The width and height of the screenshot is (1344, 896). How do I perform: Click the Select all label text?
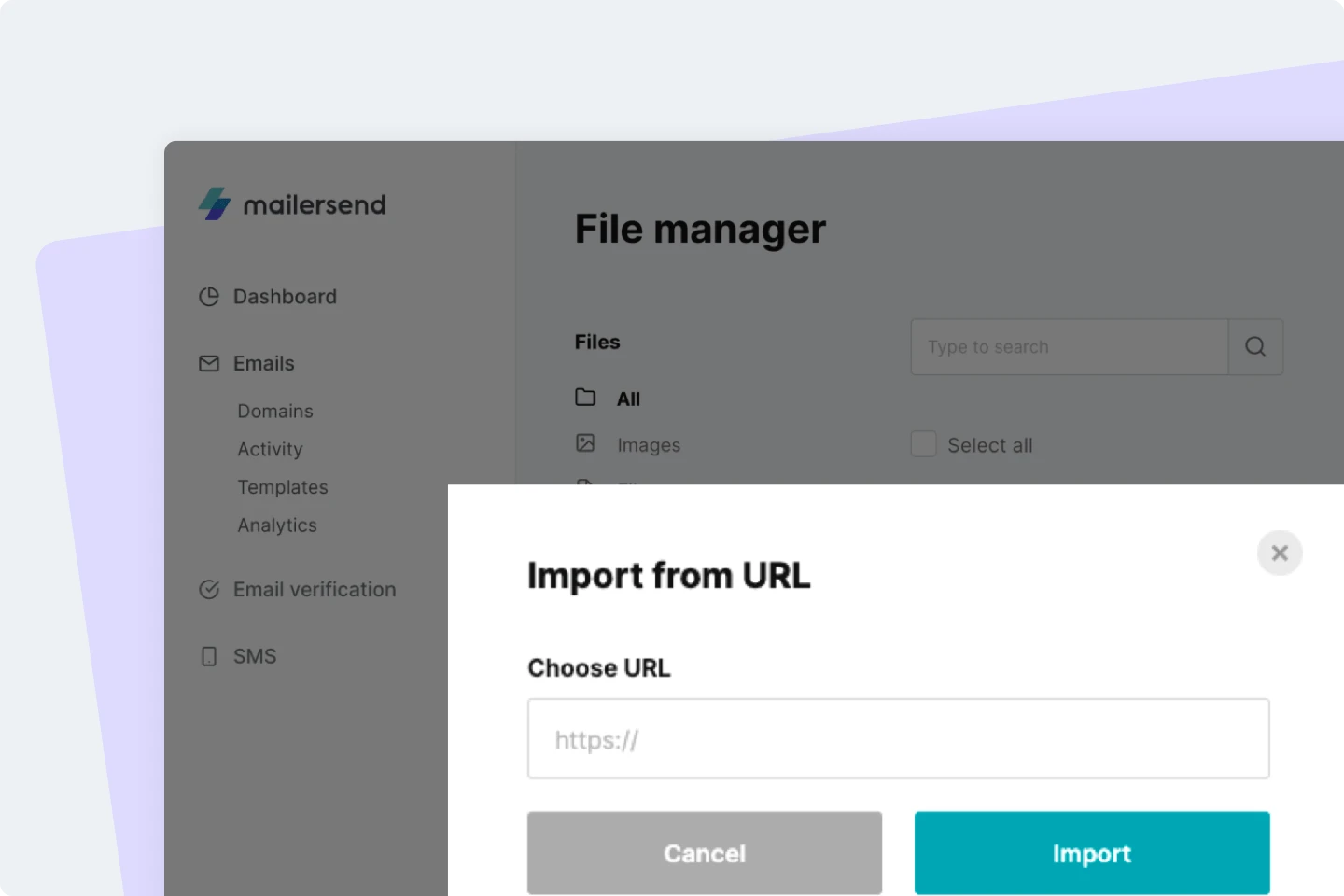click(x=990, y=446)
